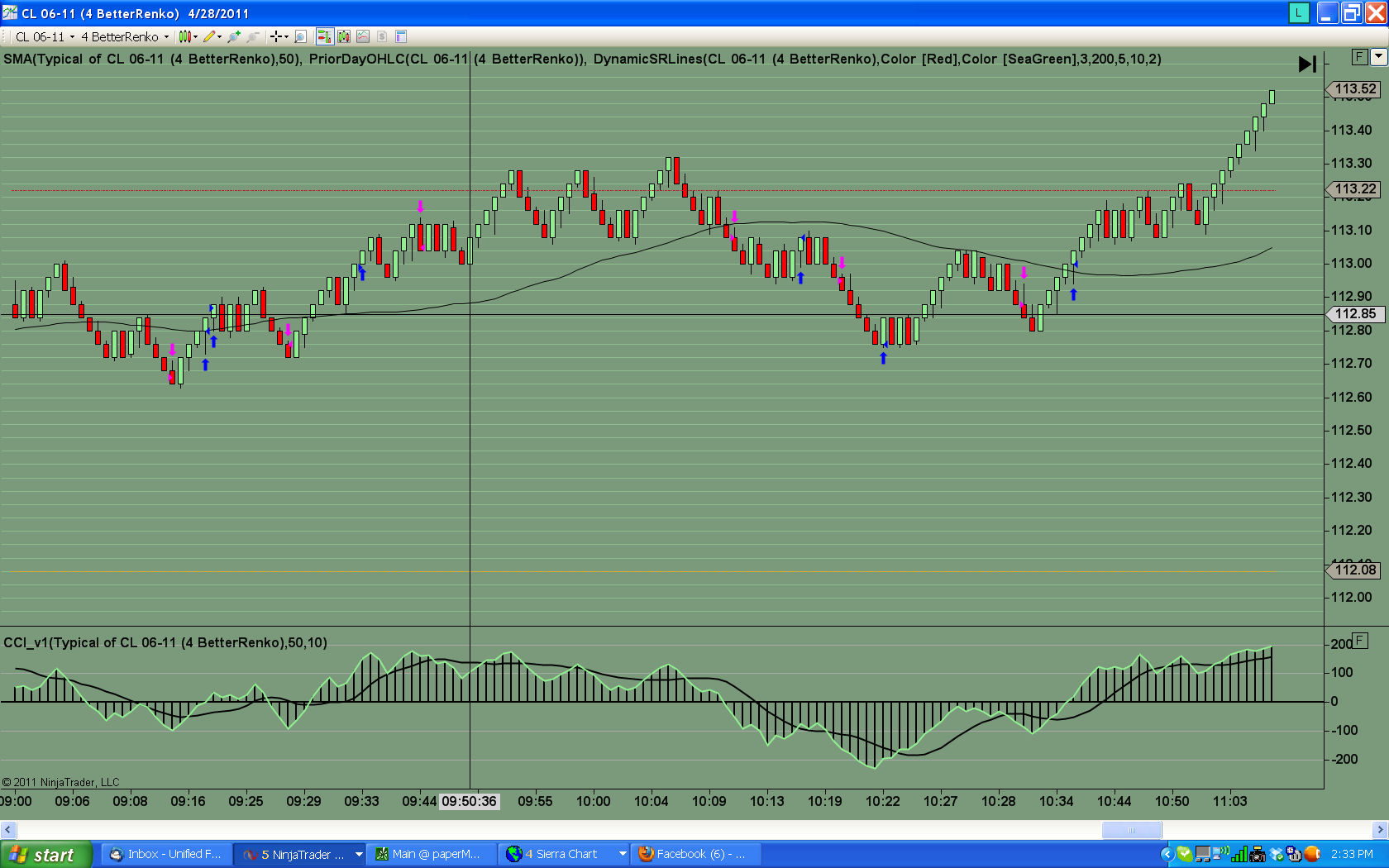
Task: Switch to NinjaTrader taskbar group
Action: 299,855
